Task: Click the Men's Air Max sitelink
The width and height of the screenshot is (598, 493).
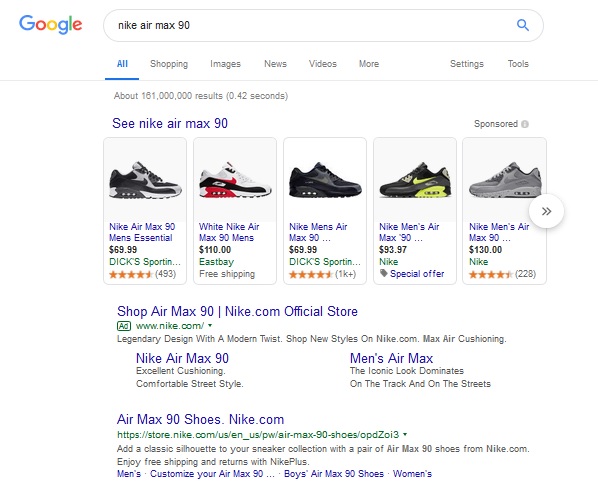Action: pyautogui.click(x=391, y=358)
